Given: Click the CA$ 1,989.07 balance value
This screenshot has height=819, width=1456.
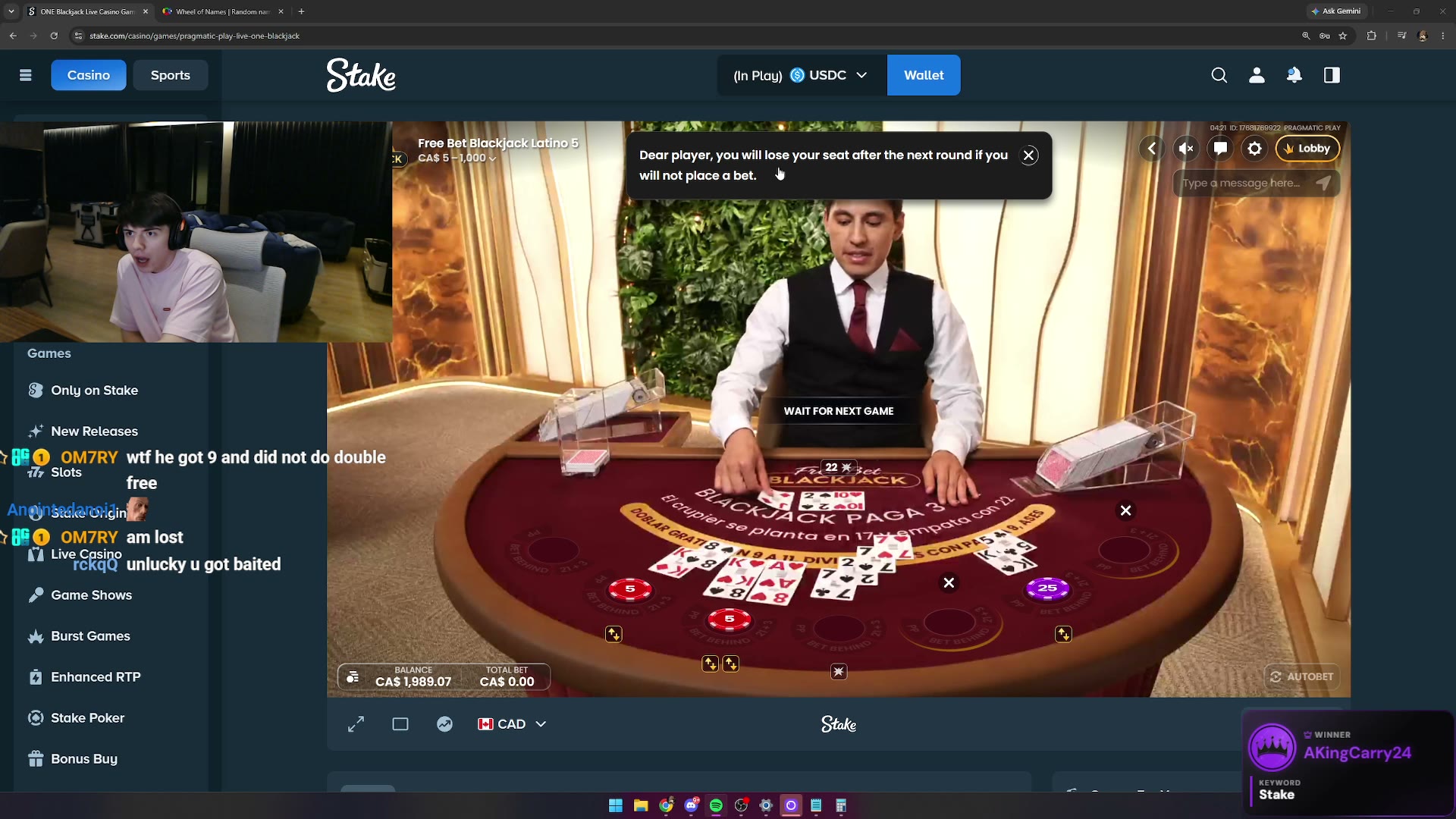Looking at the screenshot, I should tap(413, 682).
